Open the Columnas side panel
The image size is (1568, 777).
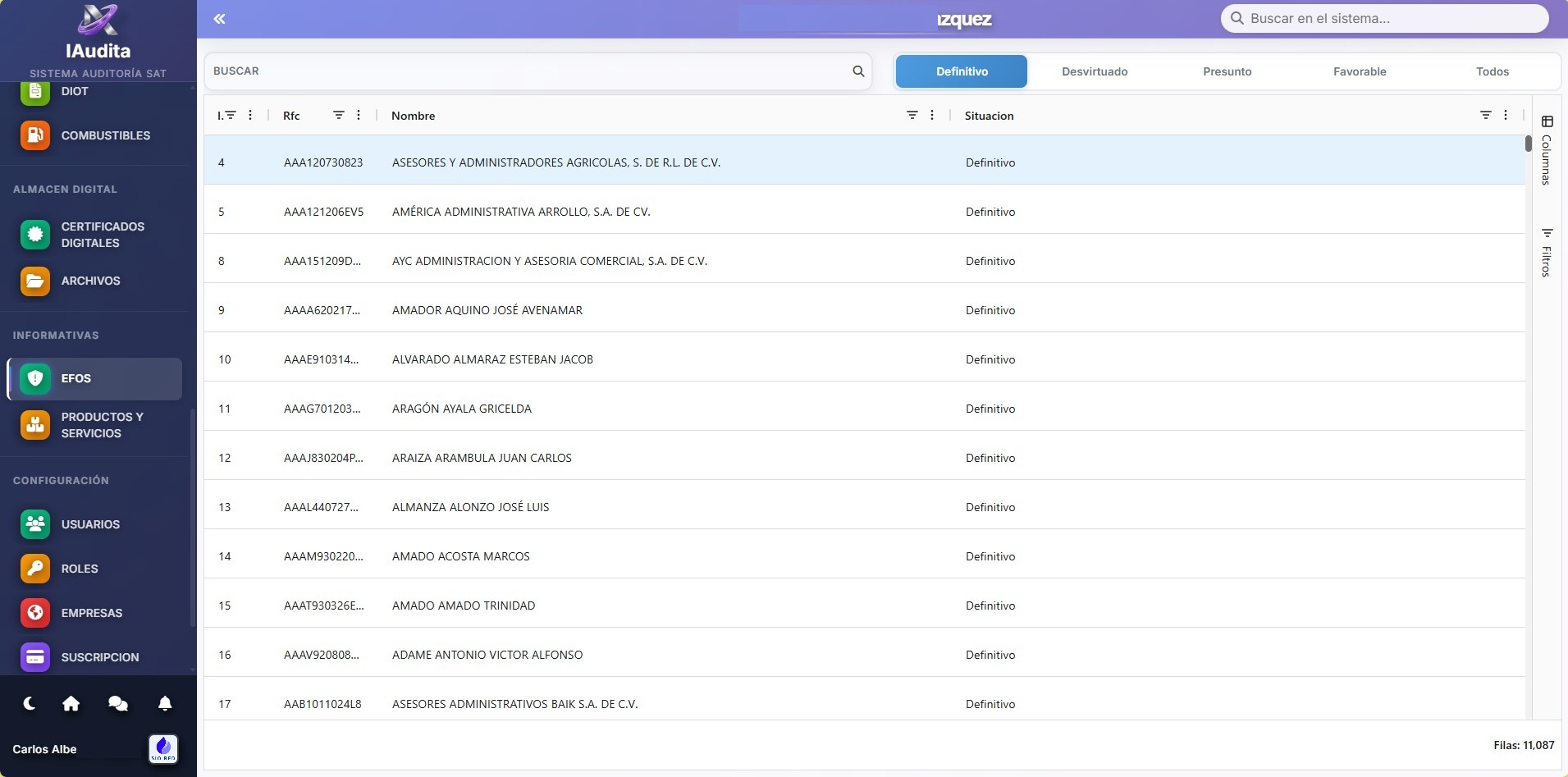[1547, 151]
